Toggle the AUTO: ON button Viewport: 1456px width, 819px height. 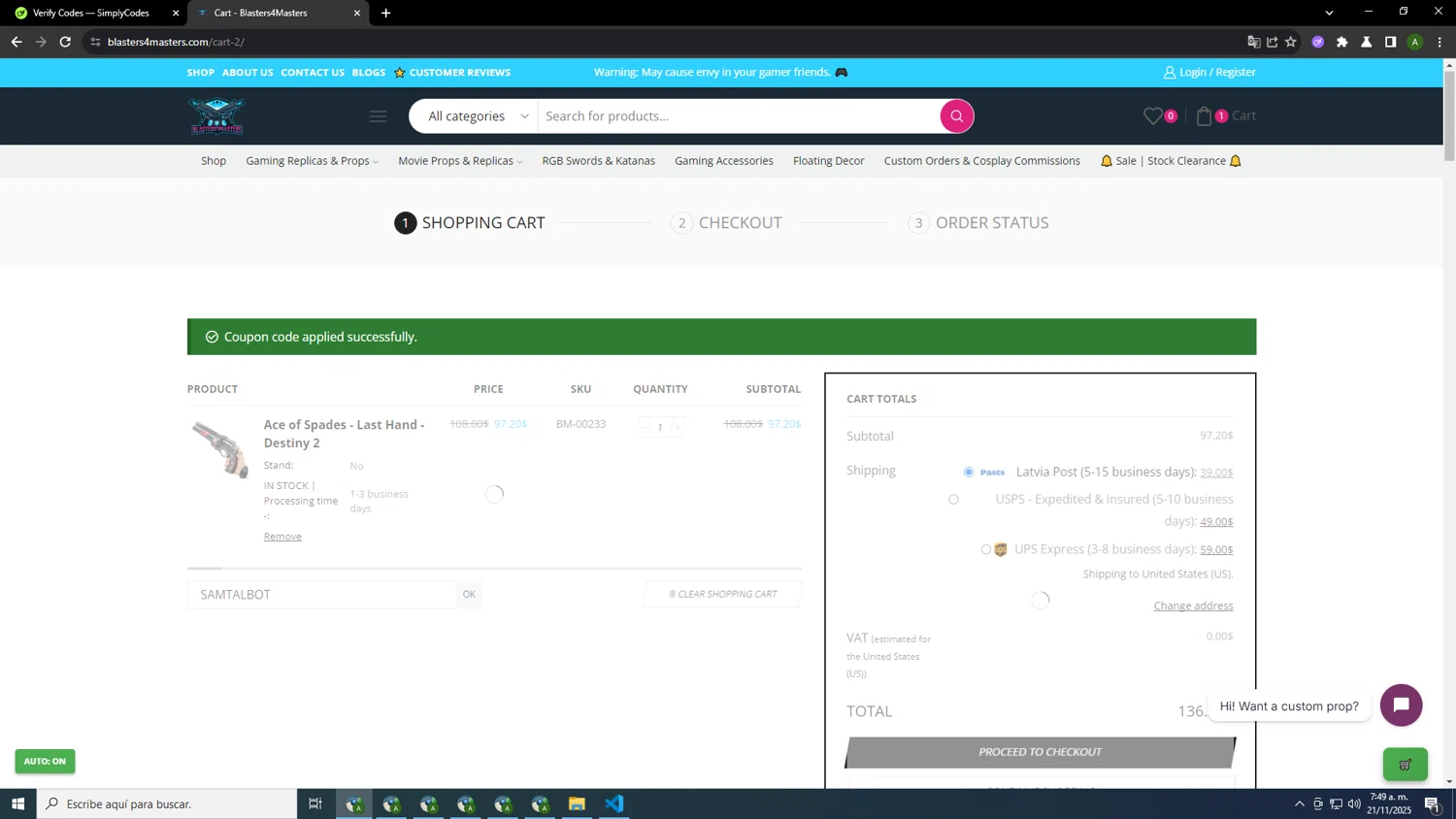tap(45, 762)
